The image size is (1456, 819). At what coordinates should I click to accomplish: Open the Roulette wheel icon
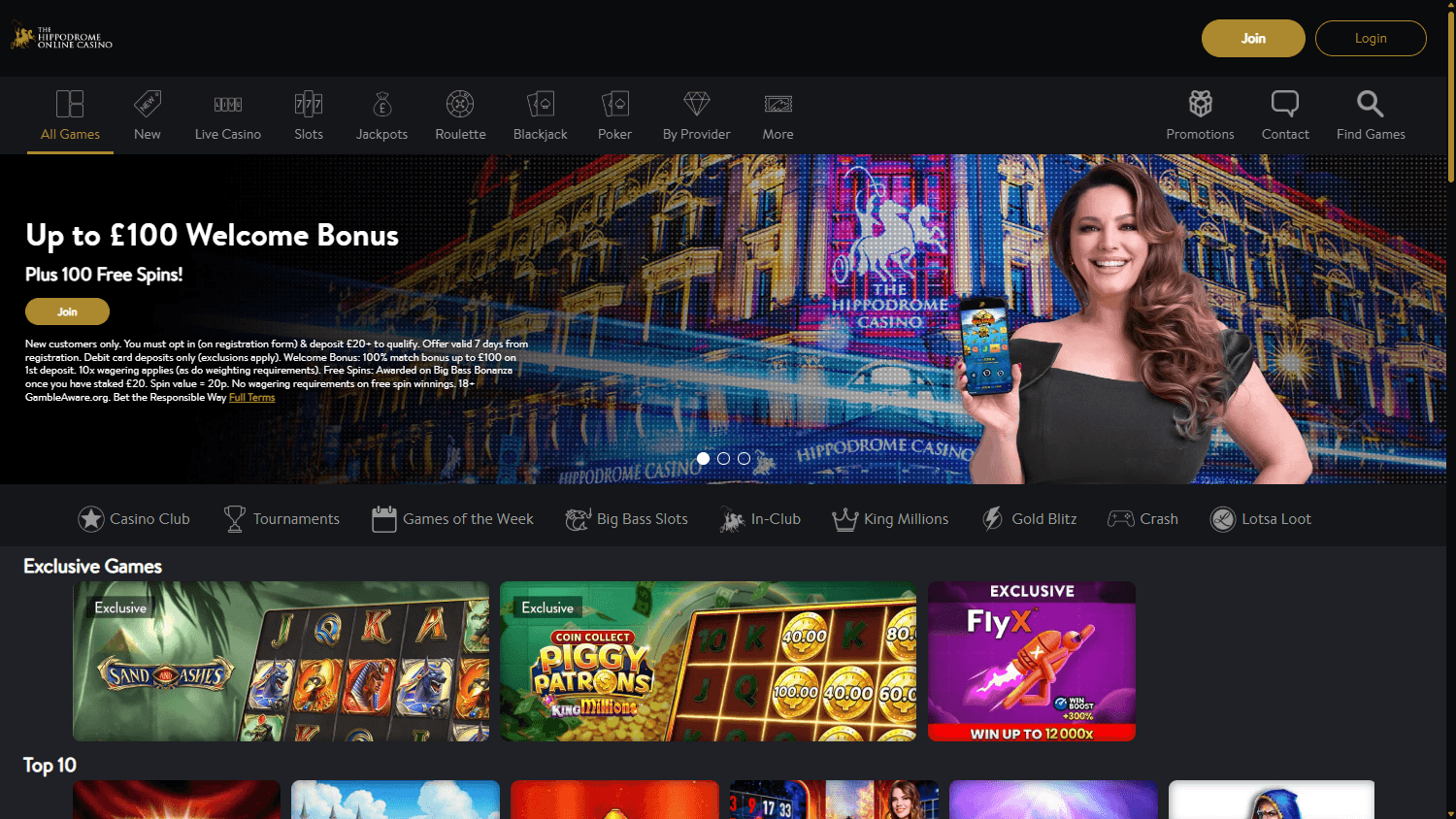click(460, 104)
